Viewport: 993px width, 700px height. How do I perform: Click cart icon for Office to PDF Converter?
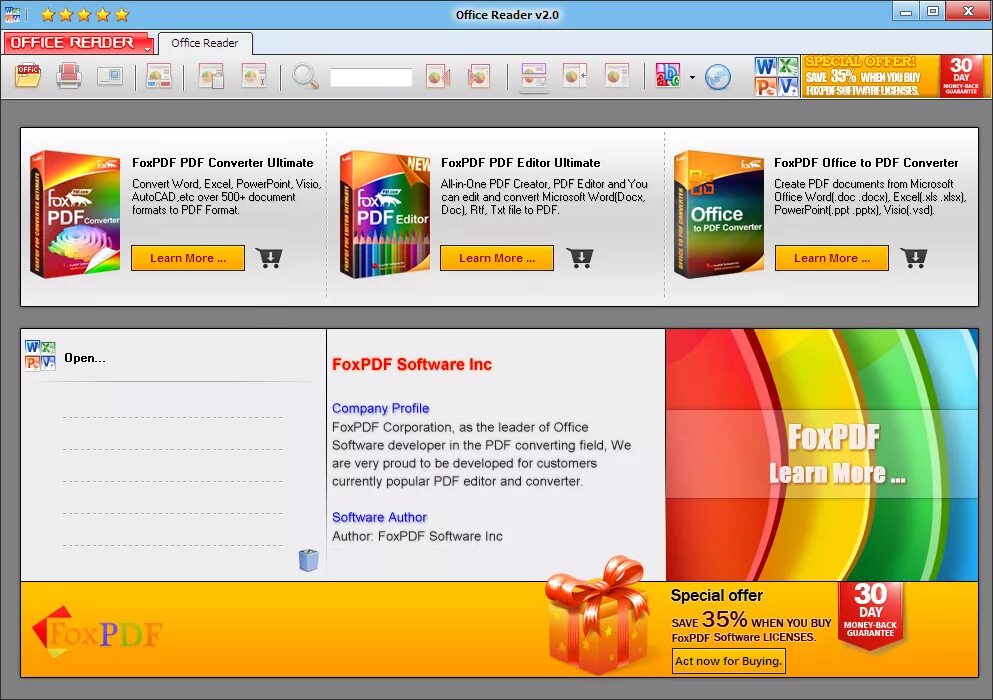914,258
